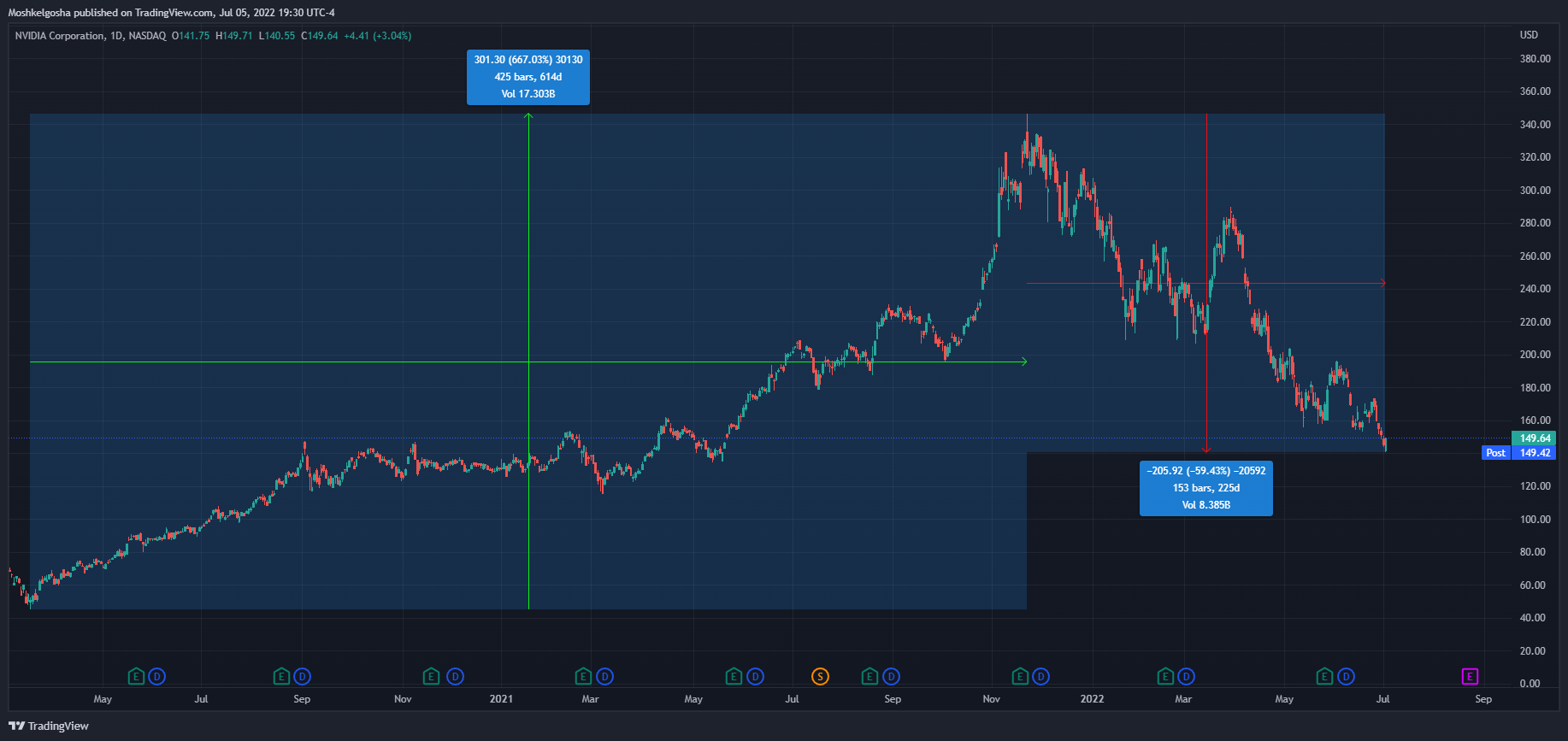Click the -59.43% price range label
1568x741 pixels.
tap(1206, 488)
